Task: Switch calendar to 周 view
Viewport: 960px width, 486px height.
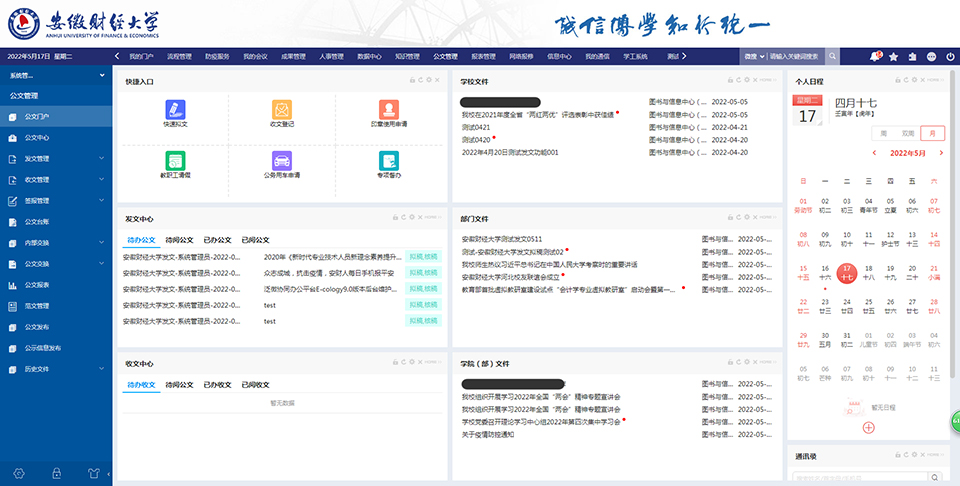Action: coord(883,133)
